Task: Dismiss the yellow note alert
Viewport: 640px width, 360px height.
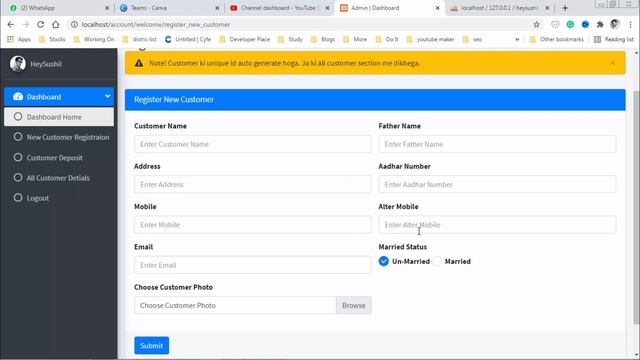Action: pyautogui.click(x=612, y=63)
